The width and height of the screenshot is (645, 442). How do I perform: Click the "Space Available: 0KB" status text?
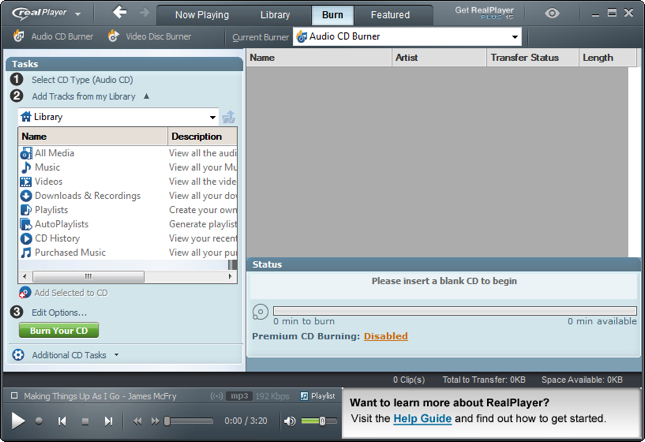coord(582,380)
